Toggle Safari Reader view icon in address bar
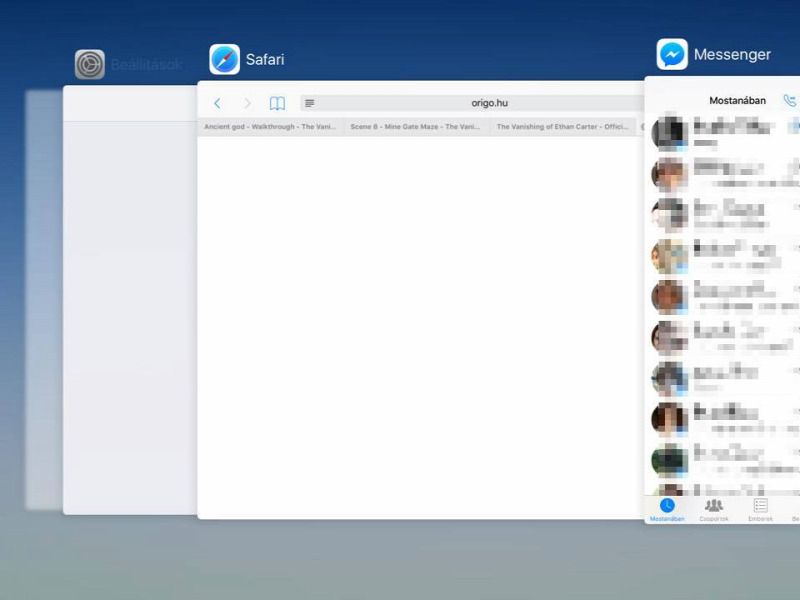The image size is (800, 600). click(310, 103)
